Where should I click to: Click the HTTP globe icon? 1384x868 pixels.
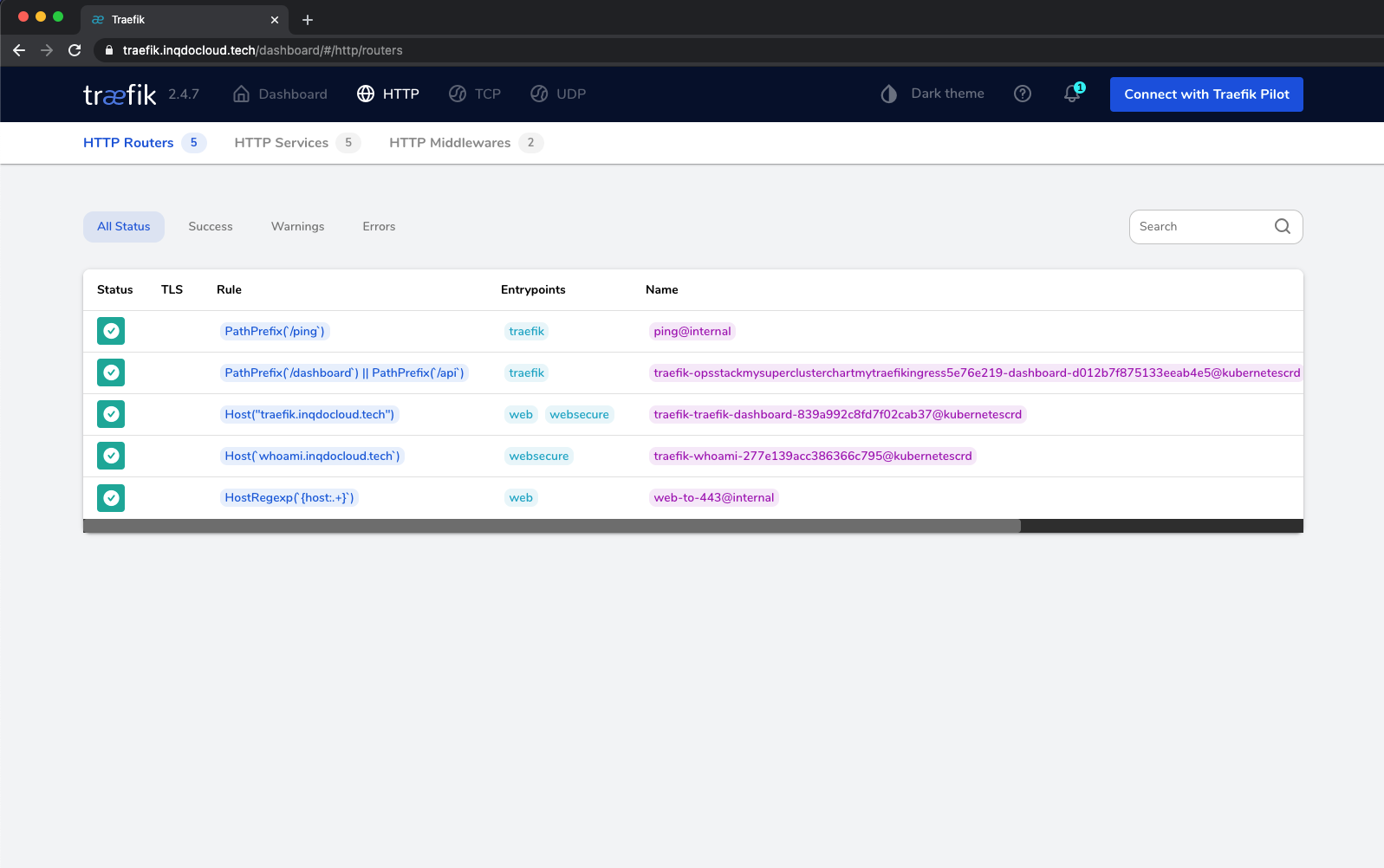click(366, 94)
